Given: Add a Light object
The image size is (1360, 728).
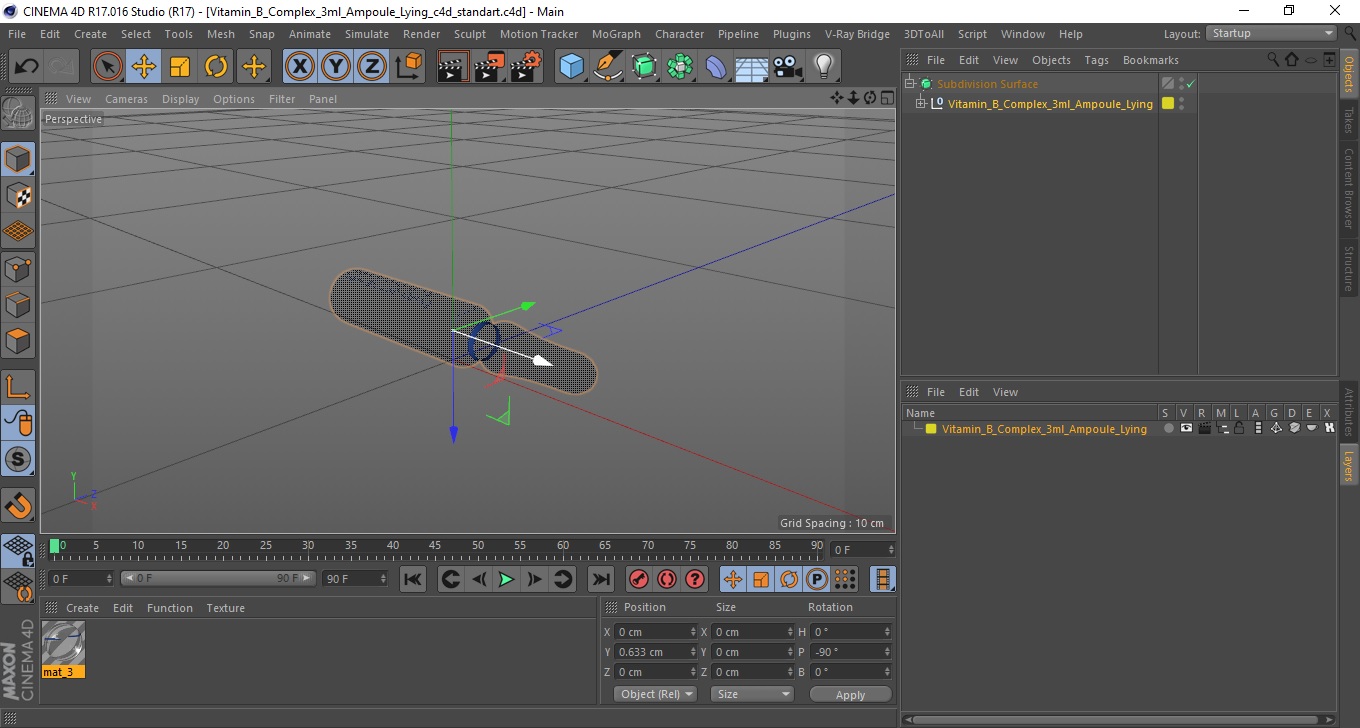Looking at the screenshot, I should pos(824,67).
